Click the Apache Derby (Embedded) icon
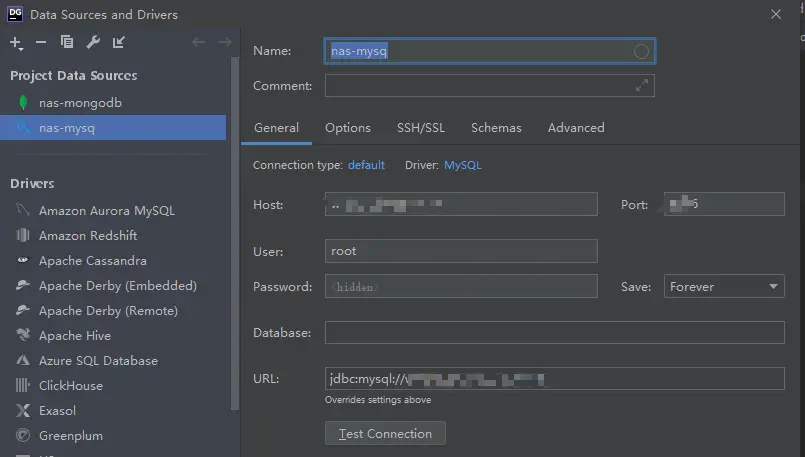 coord(23,285)
